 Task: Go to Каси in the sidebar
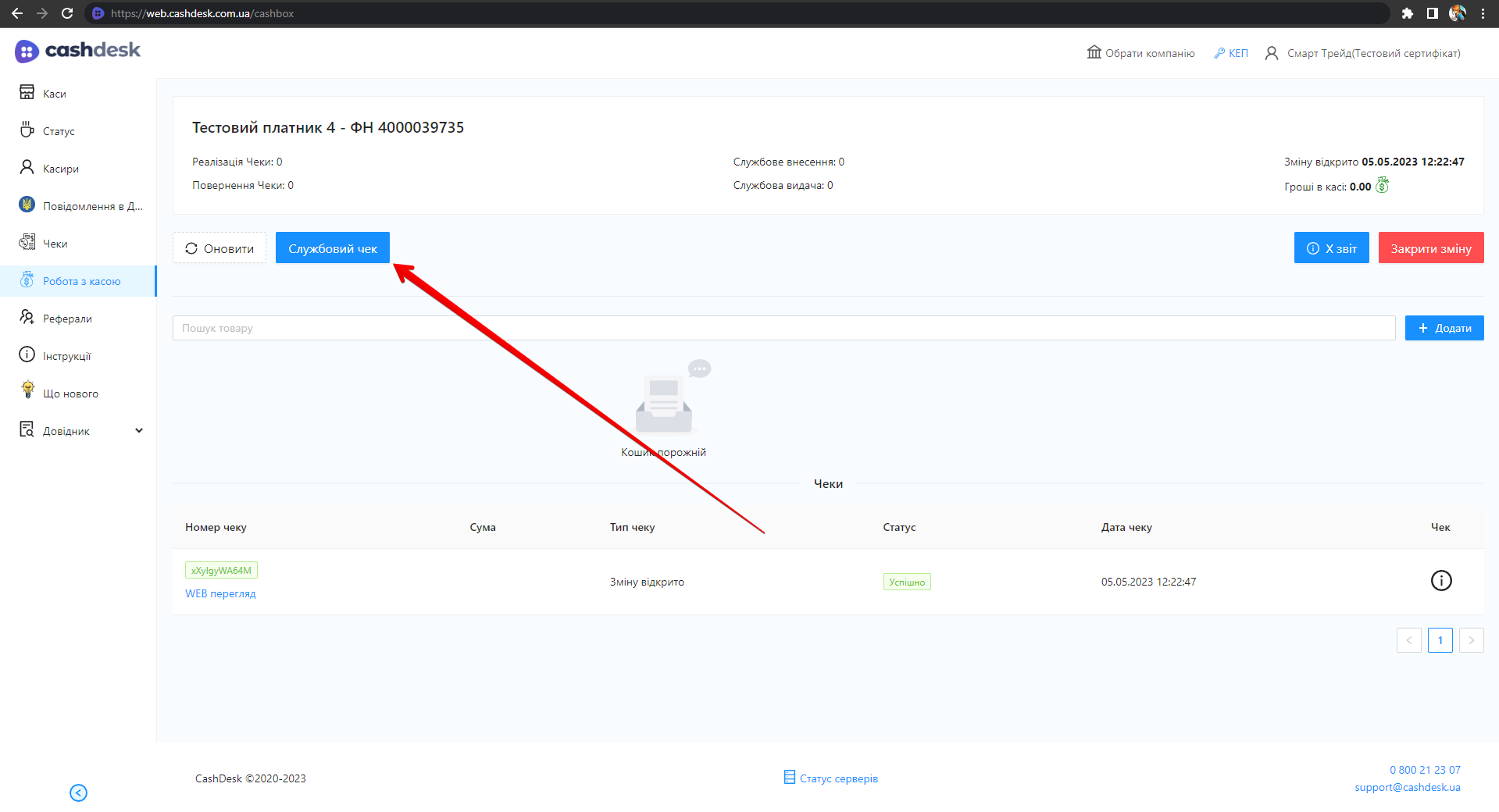[x=54, y=94]
